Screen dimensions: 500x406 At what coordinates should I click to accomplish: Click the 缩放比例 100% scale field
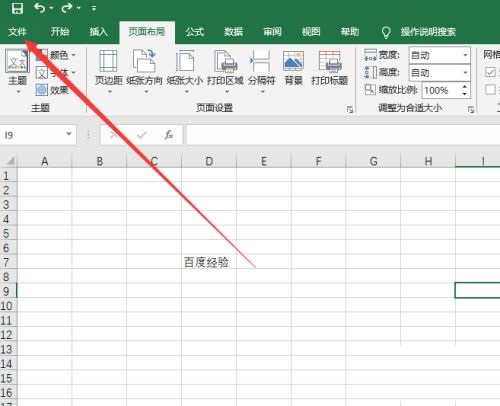click(441, 90)
